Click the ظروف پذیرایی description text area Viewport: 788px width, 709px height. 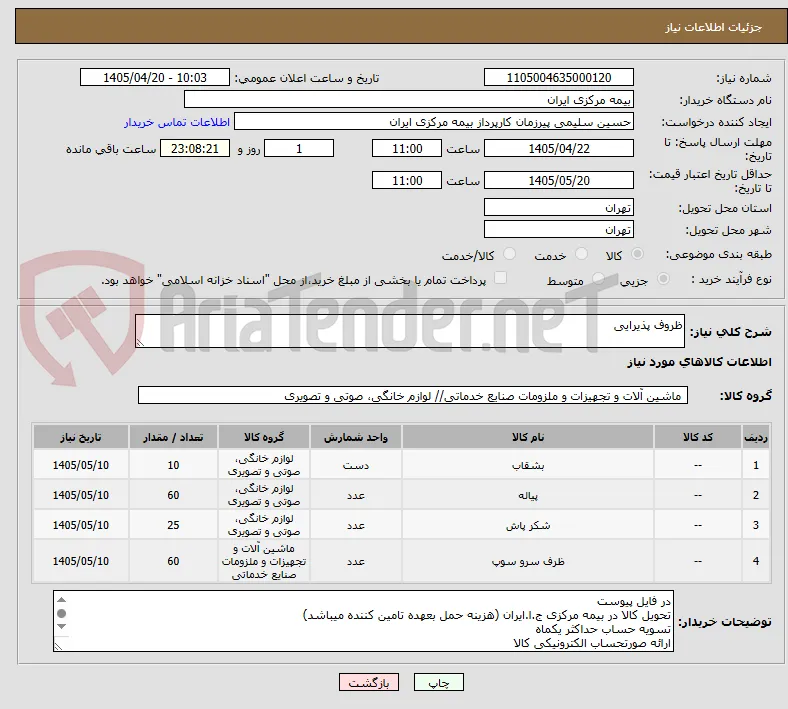click(410, 331)
